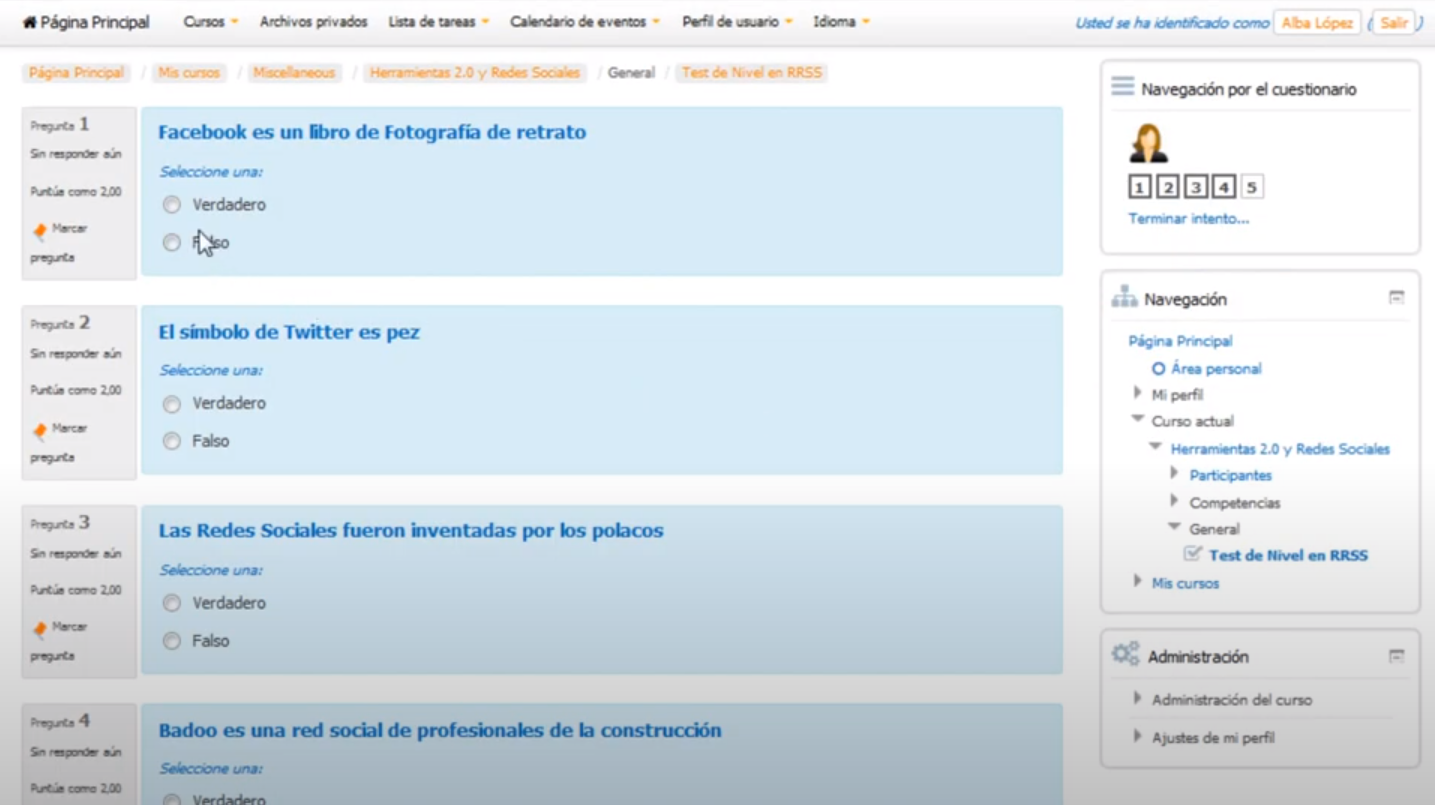Screen dimensions: 1435x805
Task: Click the Salir logout button
Action: click(x=1394, y=23)
